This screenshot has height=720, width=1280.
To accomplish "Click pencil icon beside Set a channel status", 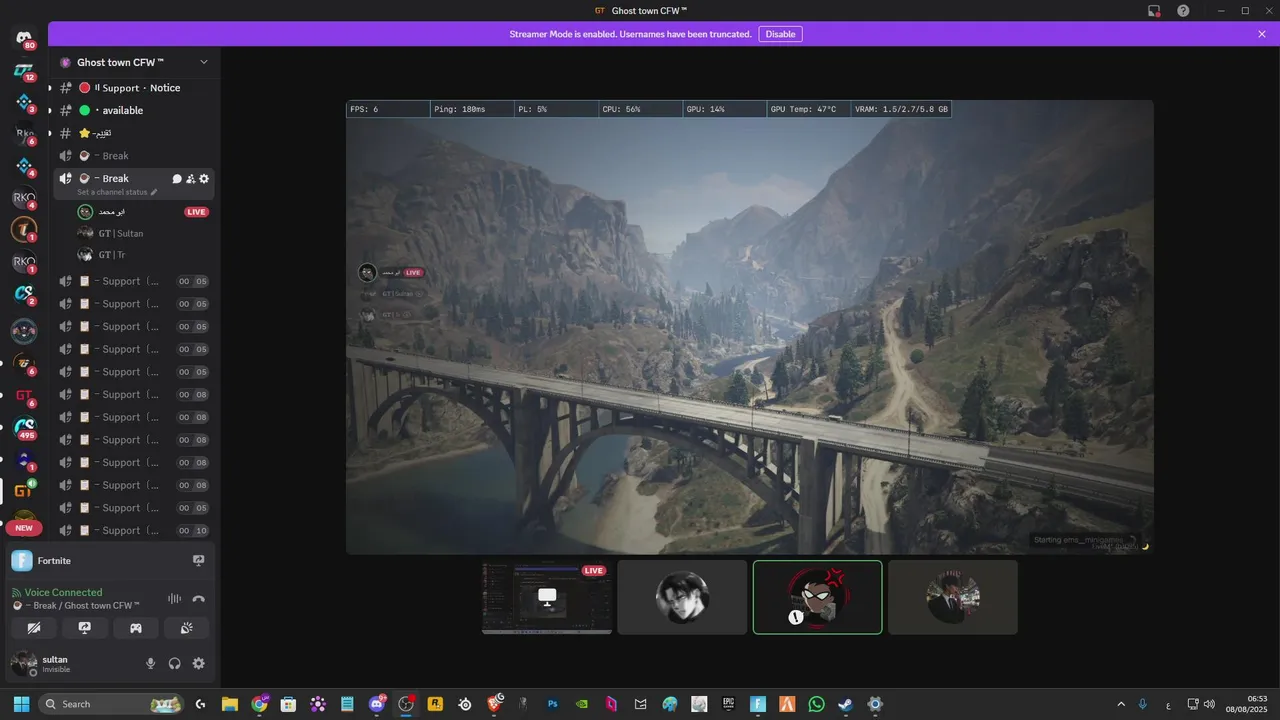I will click(x=154, y=192).
